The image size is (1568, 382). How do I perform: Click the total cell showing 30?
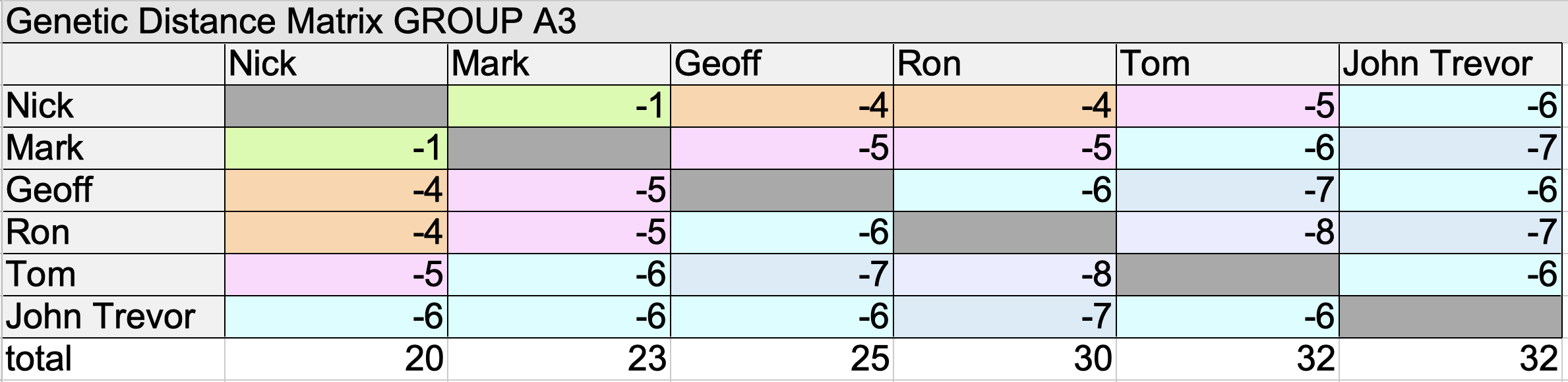tap(1005, 359)
